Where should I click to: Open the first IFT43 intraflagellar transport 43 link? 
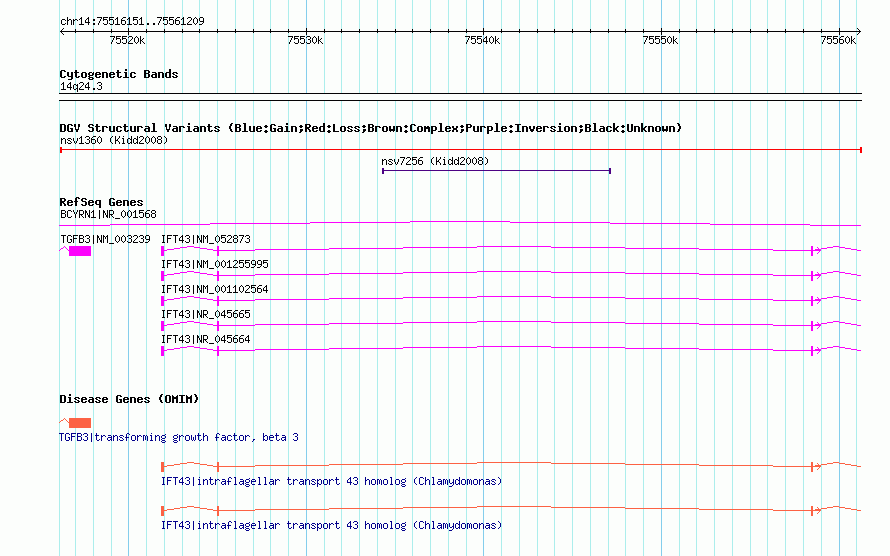click(x=331, y=481)
